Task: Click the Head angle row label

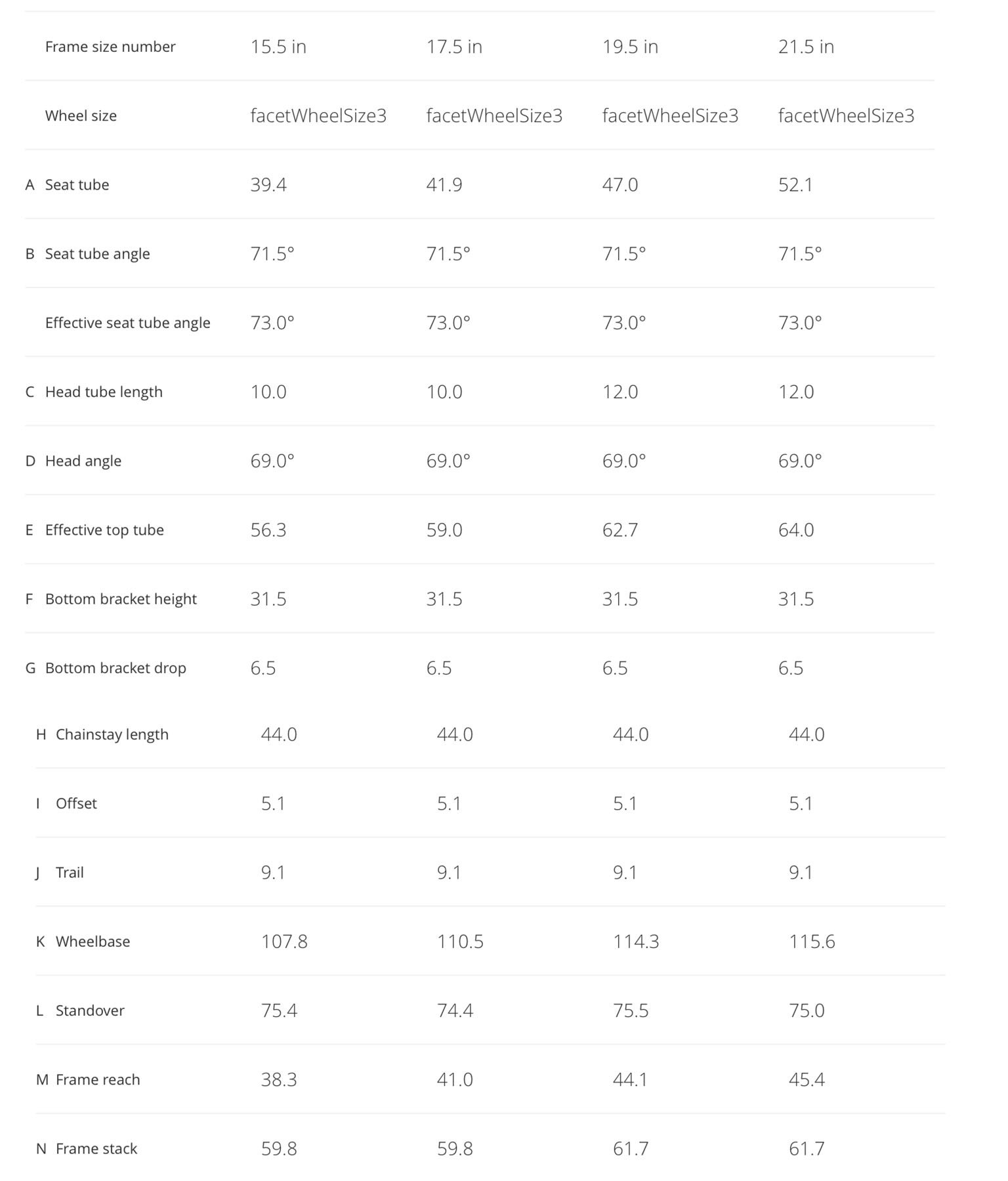Action: click(x=83, y=461)
